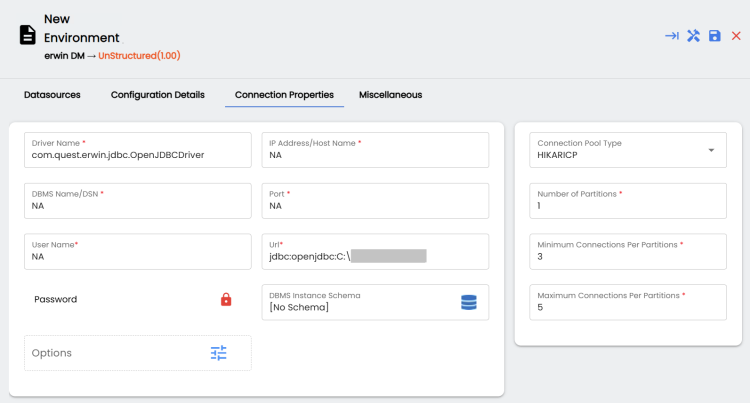This screenshot has height=403, width=750.
Task: Open the DBMS Instance Schema selector
Action: point(360,308)
